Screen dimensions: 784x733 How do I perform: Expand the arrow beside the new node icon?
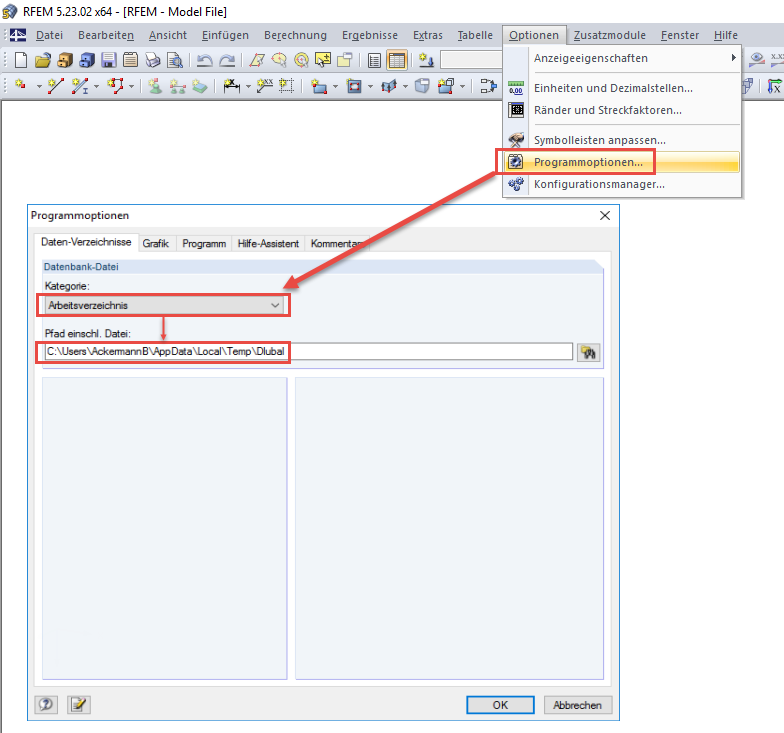click(39, 86)
